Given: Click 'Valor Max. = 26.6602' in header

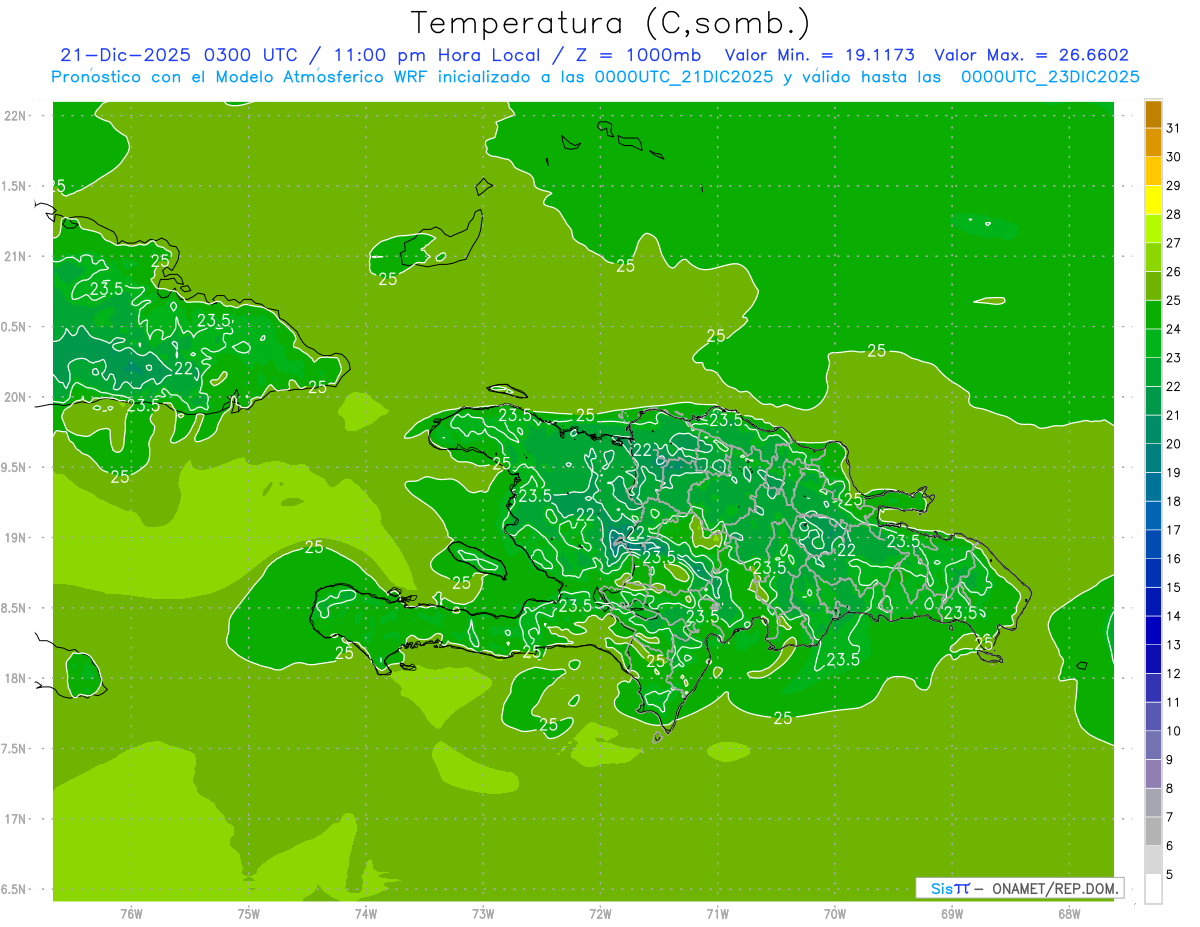Looking at the screenshot, I should [1031, 55].
